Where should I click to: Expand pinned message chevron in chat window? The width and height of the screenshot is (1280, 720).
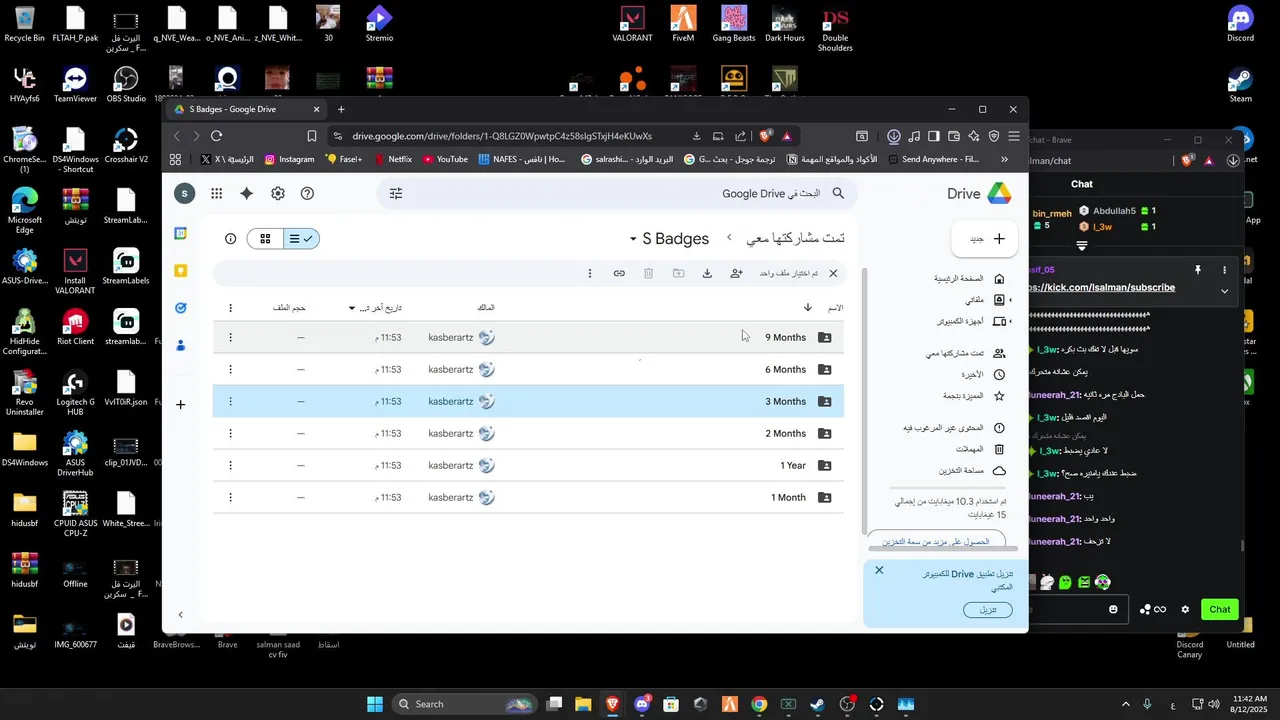pos(1225,291)
